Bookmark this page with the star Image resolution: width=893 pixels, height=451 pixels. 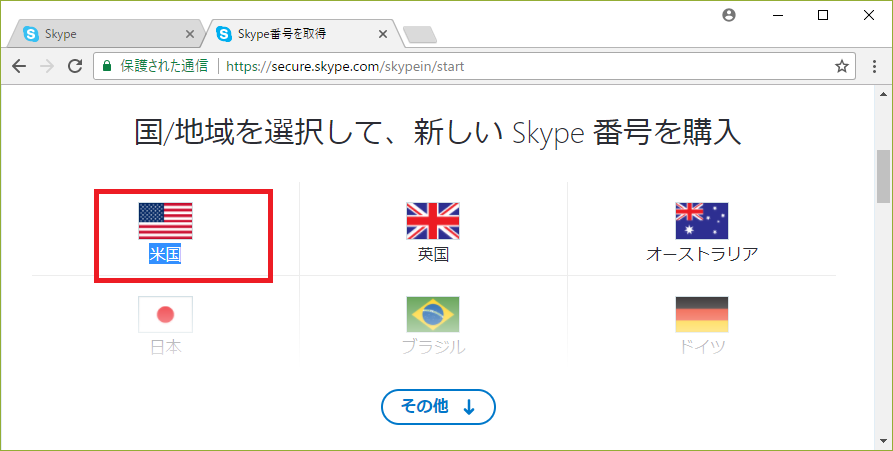[842, 66]
